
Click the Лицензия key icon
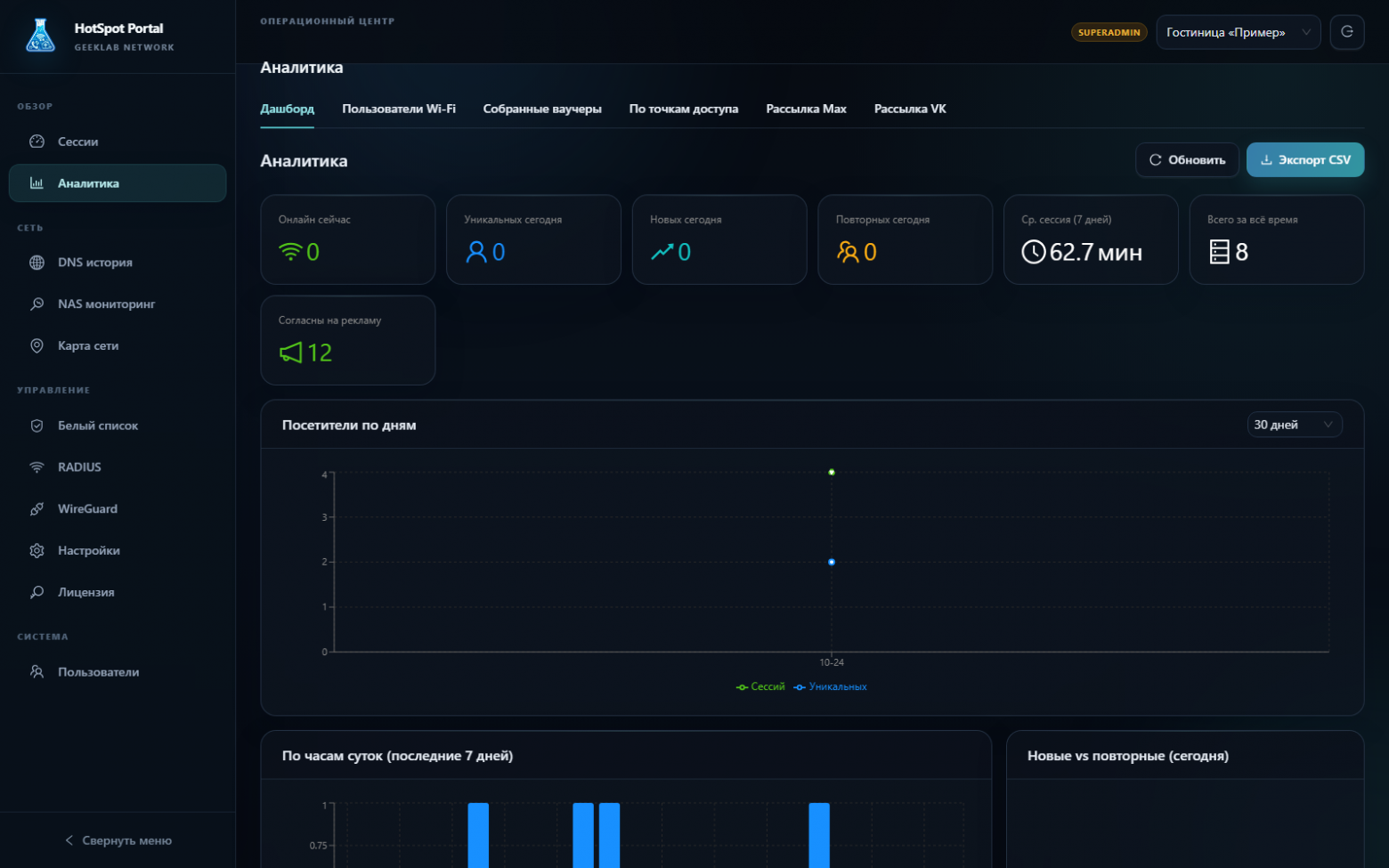point(37,592)
